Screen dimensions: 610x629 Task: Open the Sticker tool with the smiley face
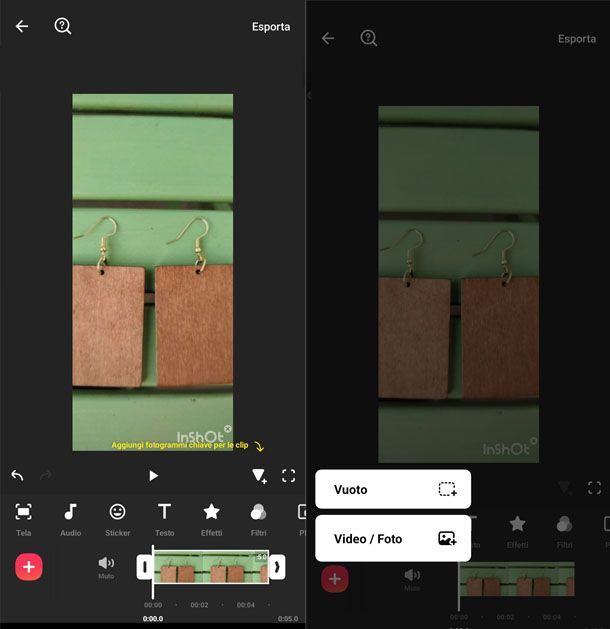[x=117, y=519]
